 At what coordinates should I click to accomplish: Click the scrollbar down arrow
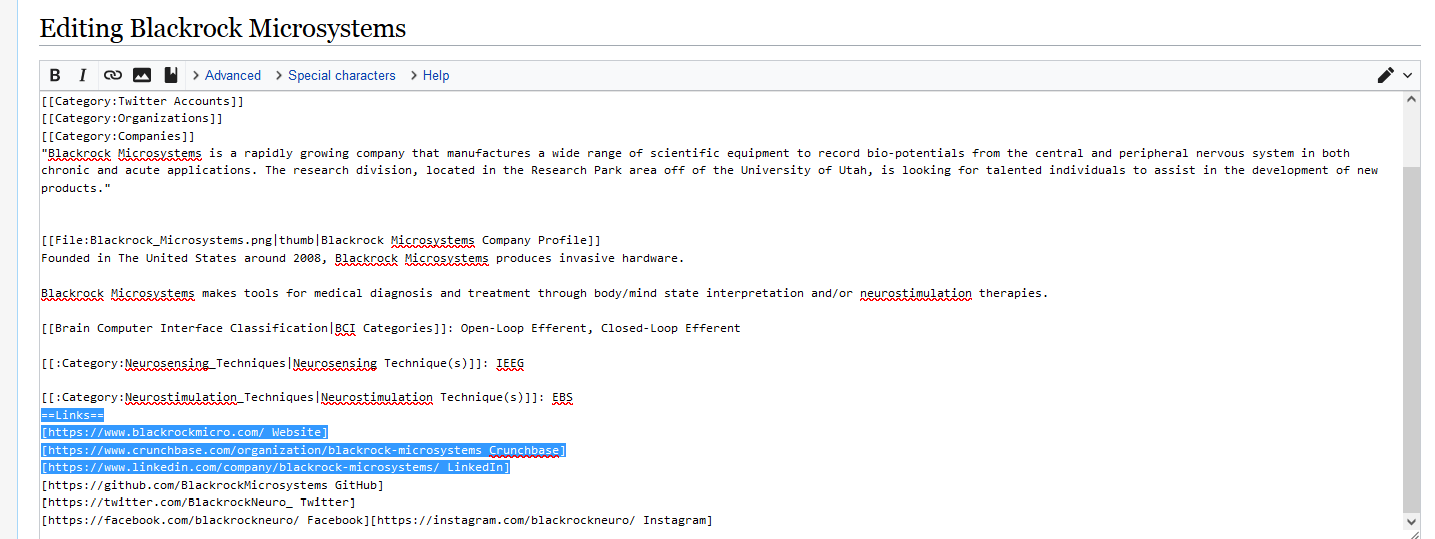pyautogui.click(x=1411, y=521)
